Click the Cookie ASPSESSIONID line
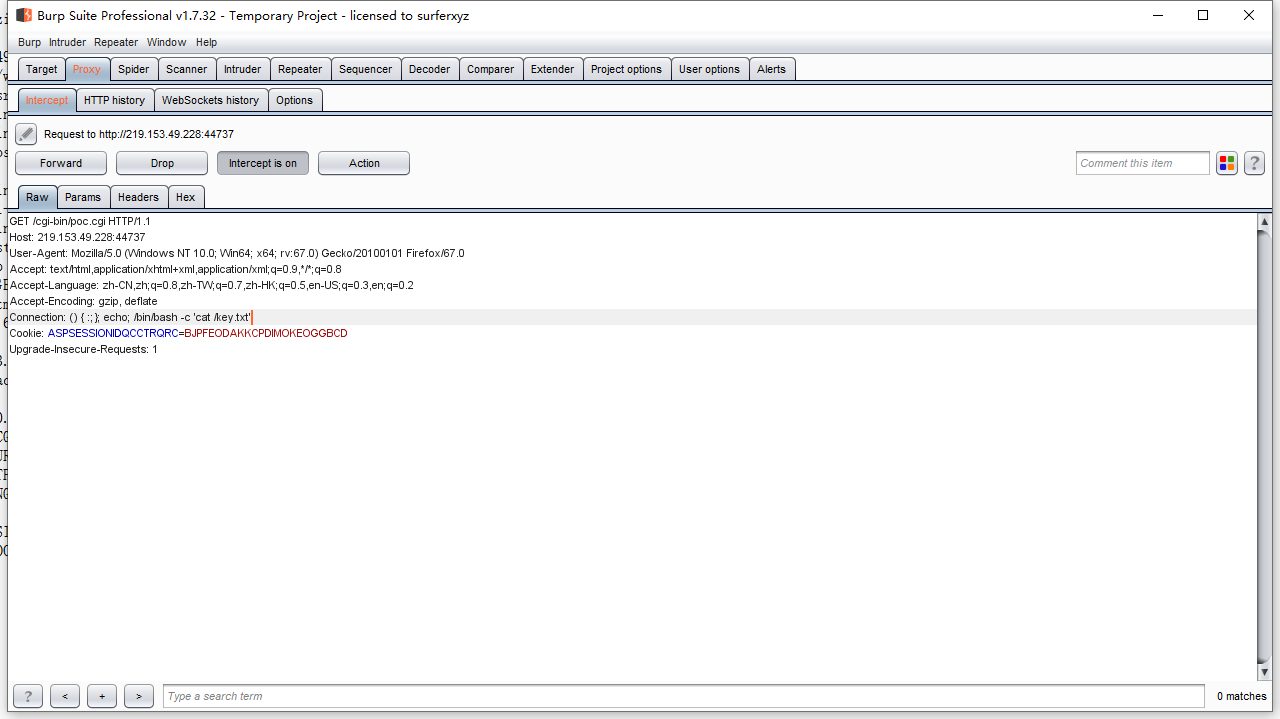Image resolution: width=1280 pixels, height=719 pixels. (178, 333)
